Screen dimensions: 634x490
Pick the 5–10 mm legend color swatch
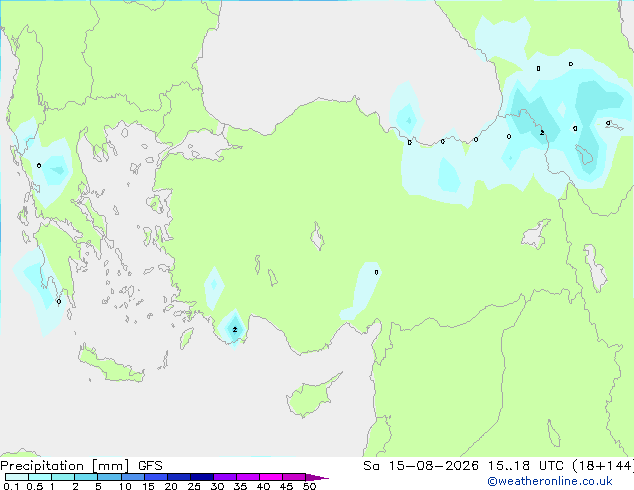tap(109, 477)
